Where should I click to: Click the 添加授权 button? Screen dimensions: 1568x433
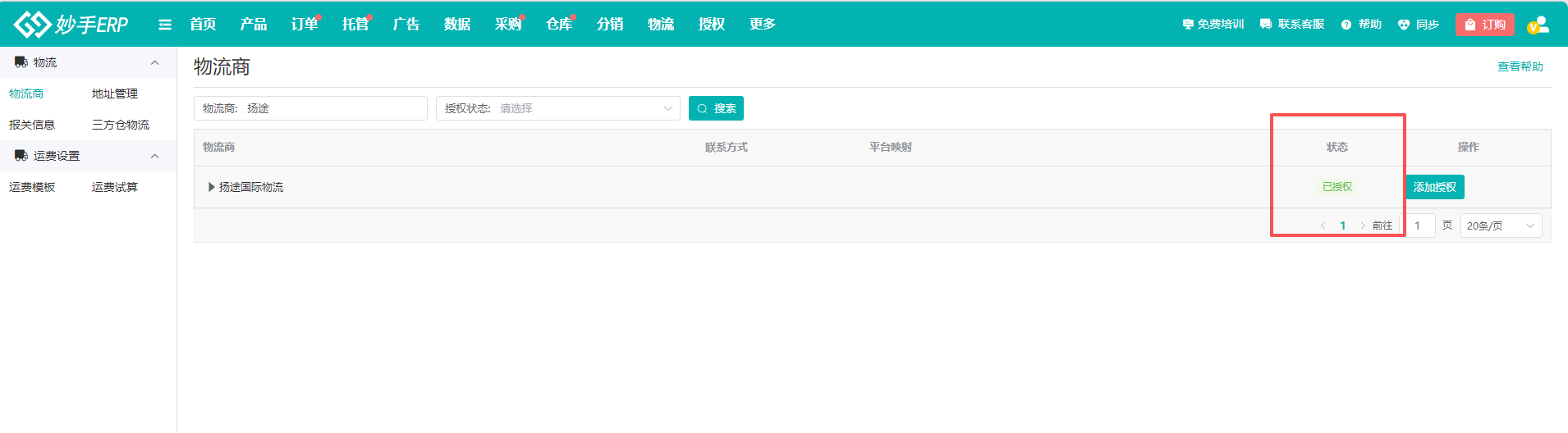[x=1435, y=187]
